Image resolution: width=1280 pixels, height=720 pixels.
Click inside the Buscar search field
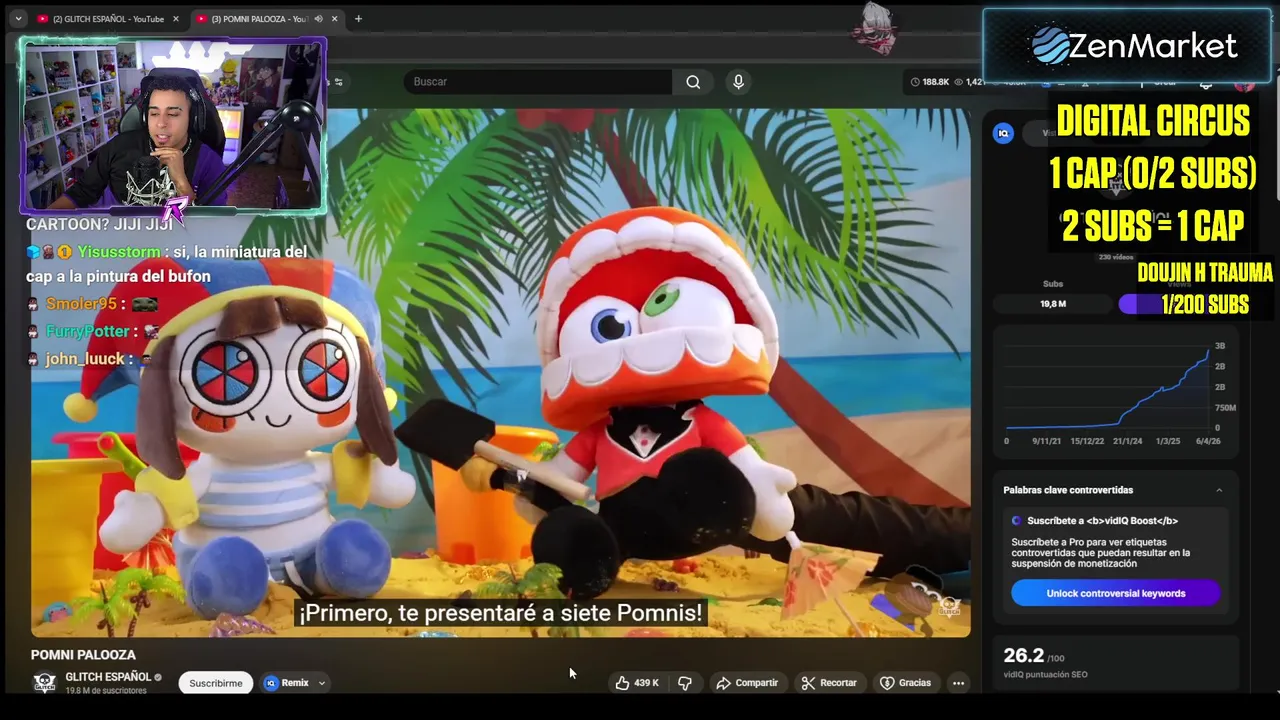(x=540, y=82)
